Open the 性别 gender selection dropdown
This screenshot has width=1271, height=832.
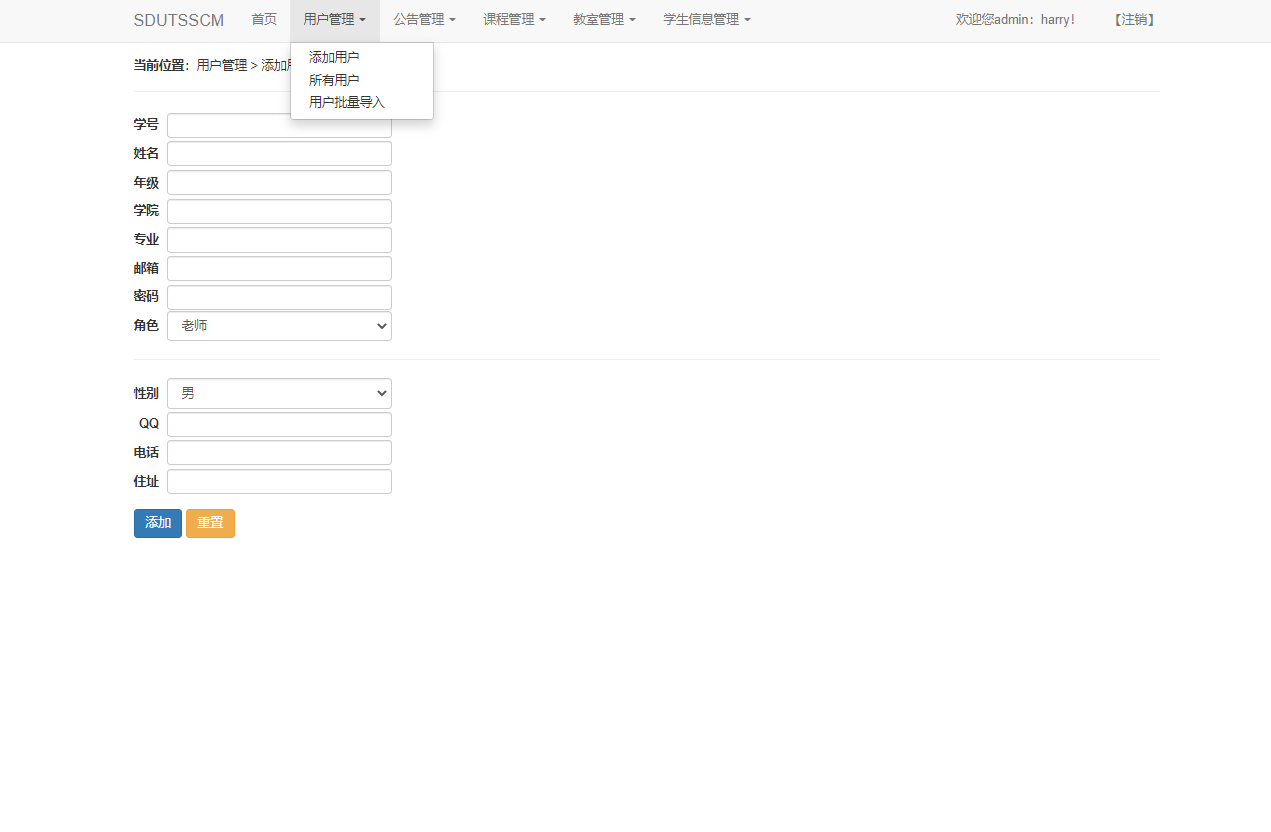pos(278,392)
